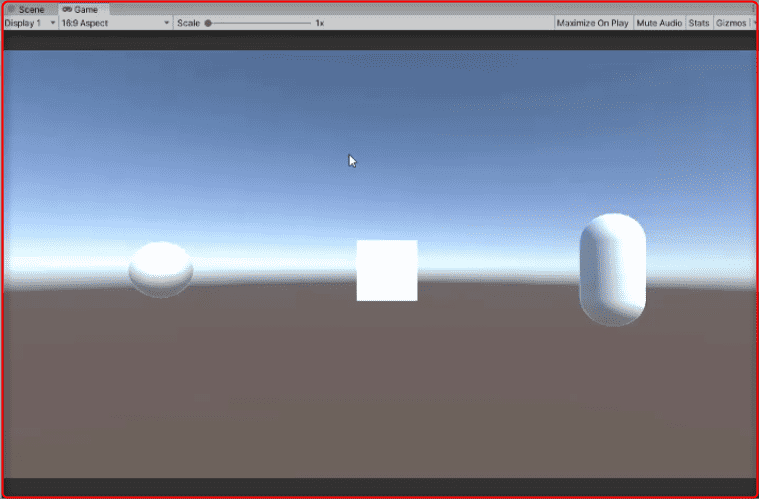Click the sphere object in Game view
This screenshot has height=499, width=759.
(x=161, y=270)
